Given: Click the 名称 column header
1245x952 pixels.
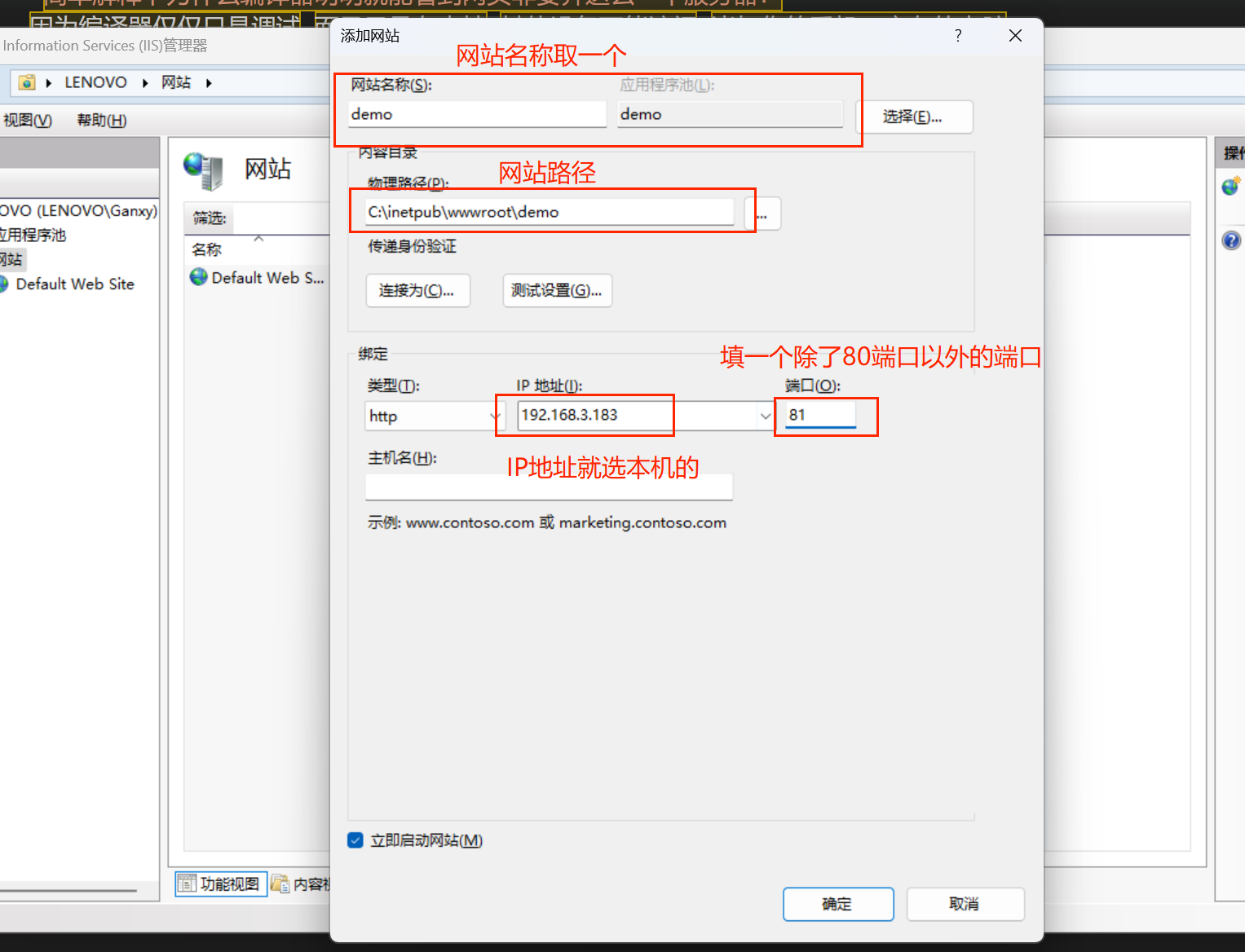Looking at the screenshot, I should point(206,249).
